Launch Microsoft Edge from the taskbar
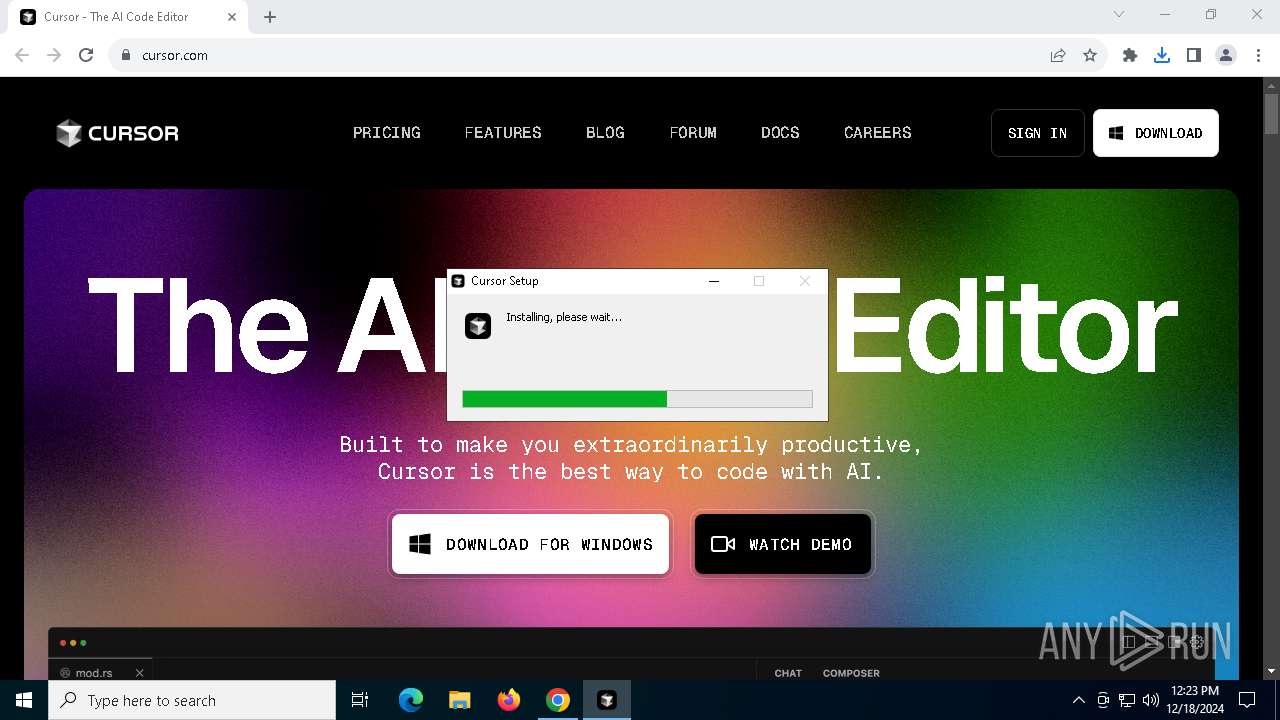Viewport: 1280px width, 720px height. (x=411, y=700)
